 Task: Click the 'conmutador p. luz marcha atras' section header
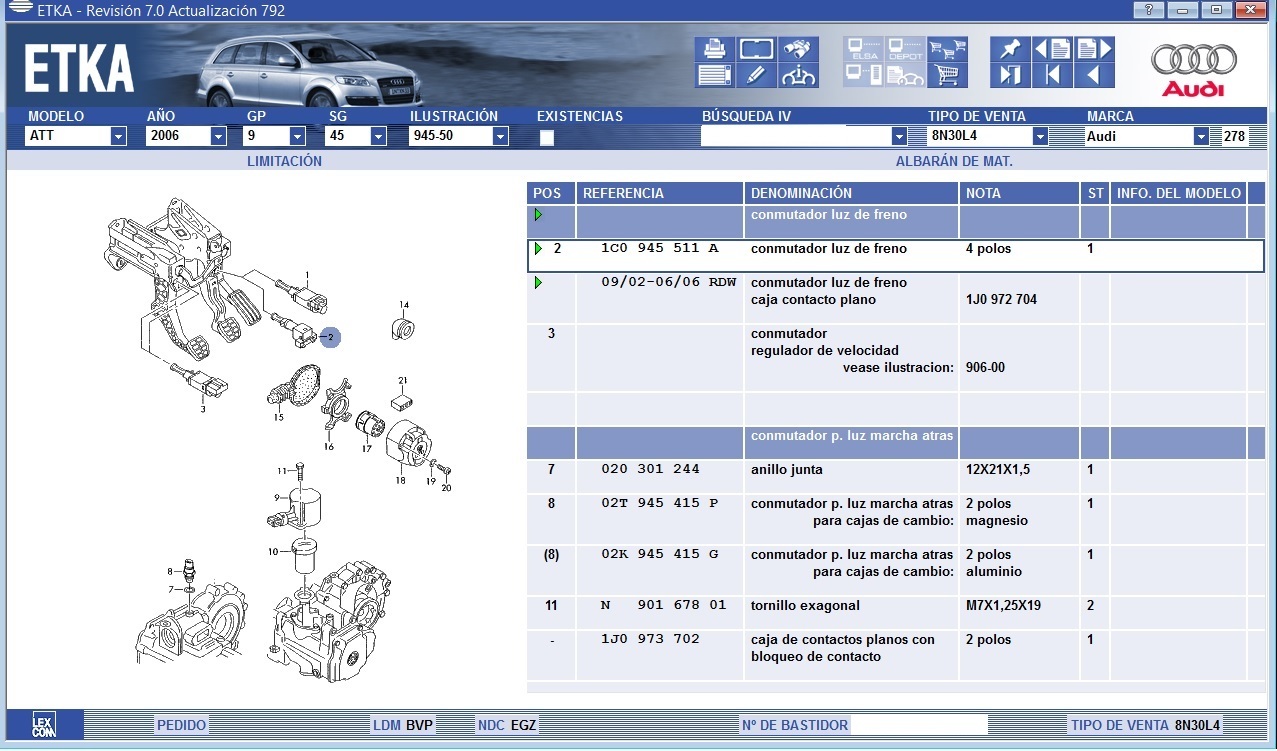(852, 436)
